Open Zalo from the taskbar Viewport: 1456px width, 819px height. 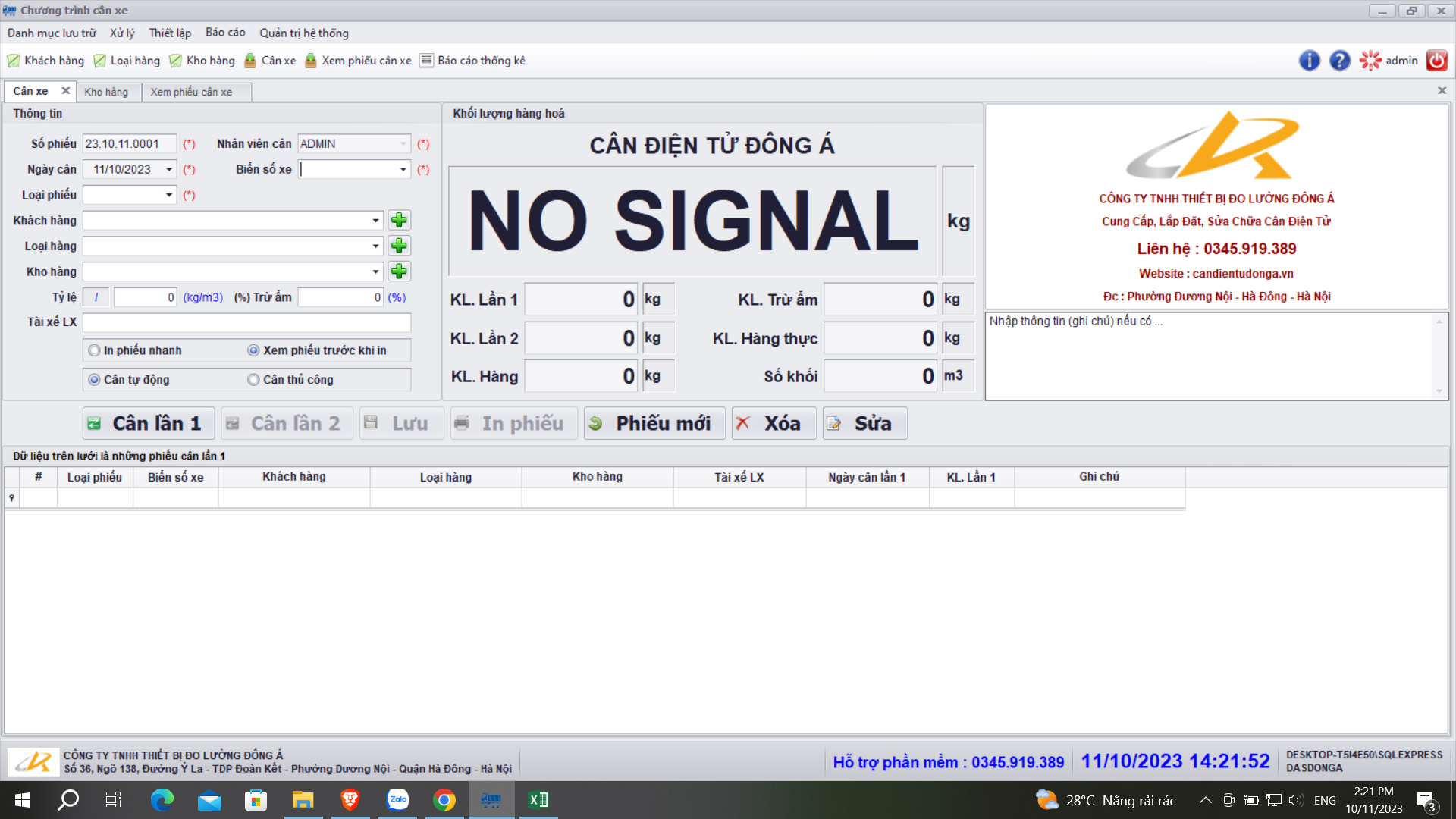[397, 800]
